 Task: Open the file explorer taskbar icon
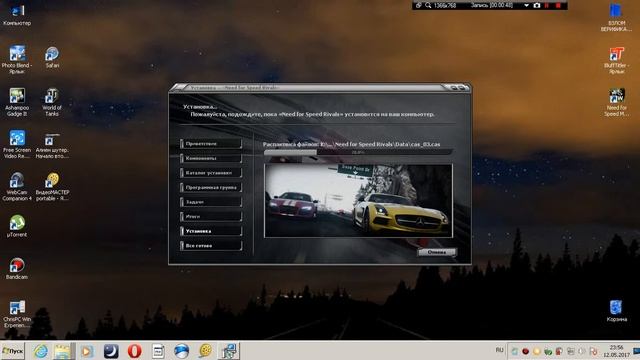click(x=62, y=351)
